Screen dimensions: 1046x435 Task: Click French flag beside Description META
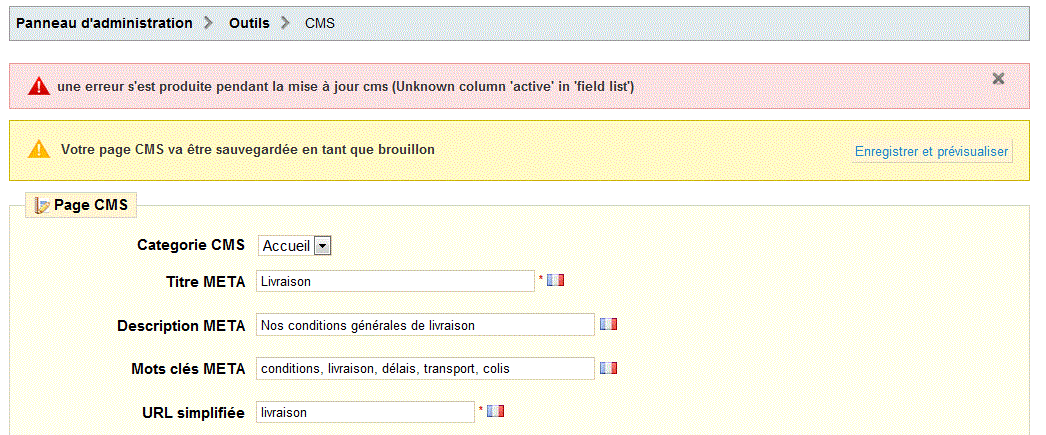(608, 324)
